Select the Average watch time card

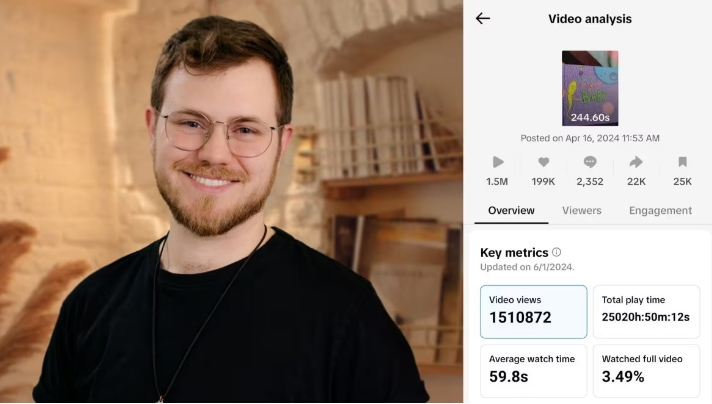pyautogui.click(x=534, y=371)
